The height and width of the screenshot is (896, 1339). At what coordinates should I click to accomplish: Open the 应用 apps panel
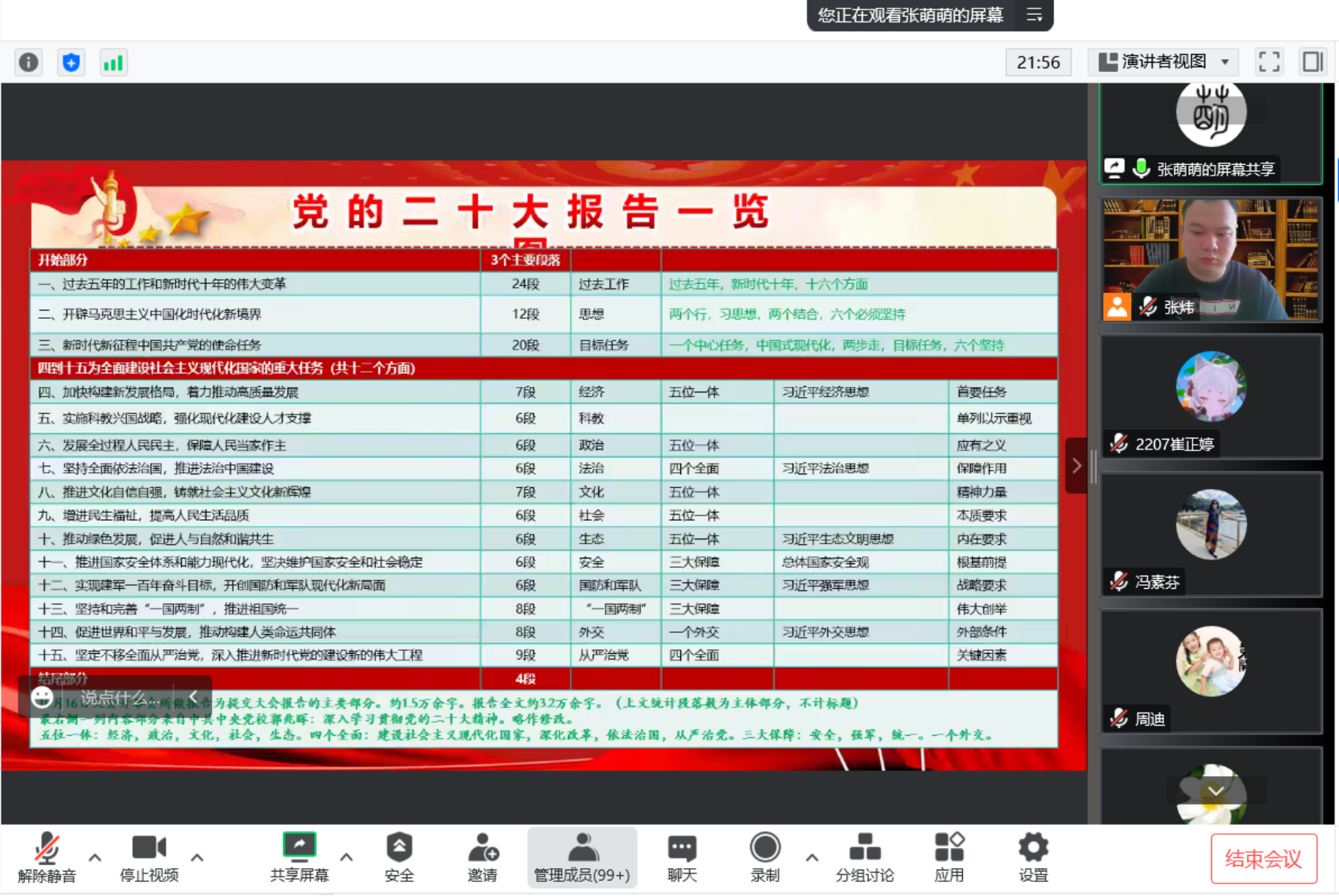[949, 857]
